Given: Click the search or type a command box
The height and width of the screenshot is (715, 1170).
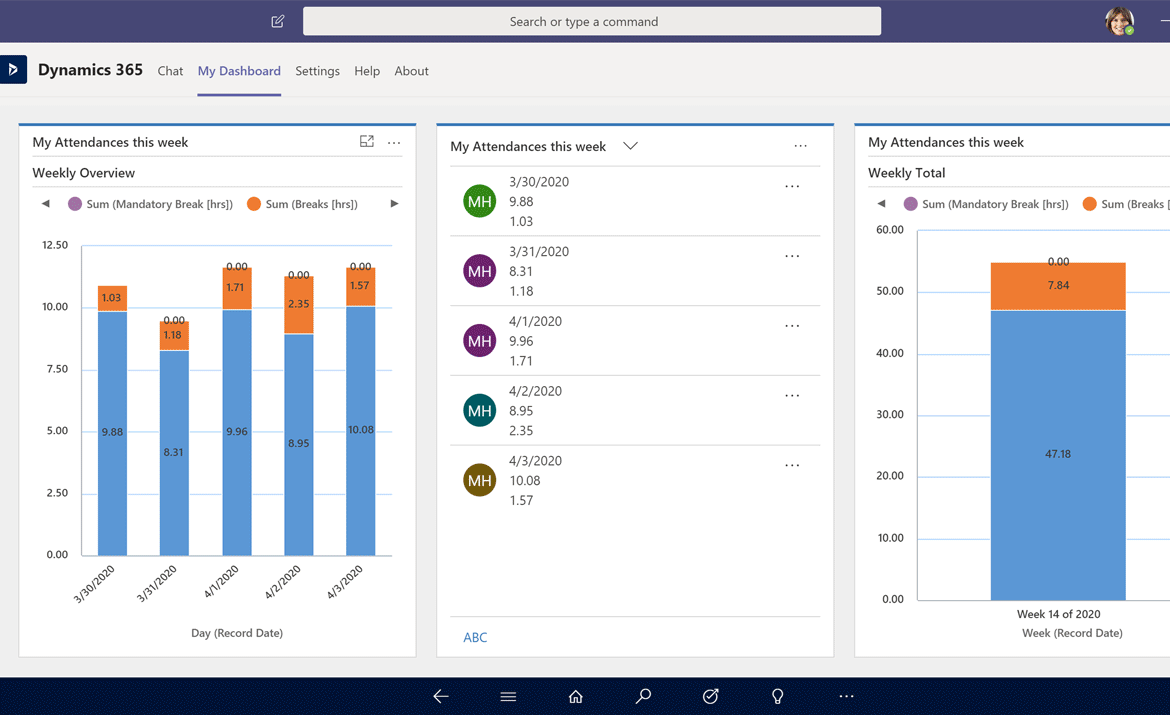Looking at the screenshot, I should (592, 21).
